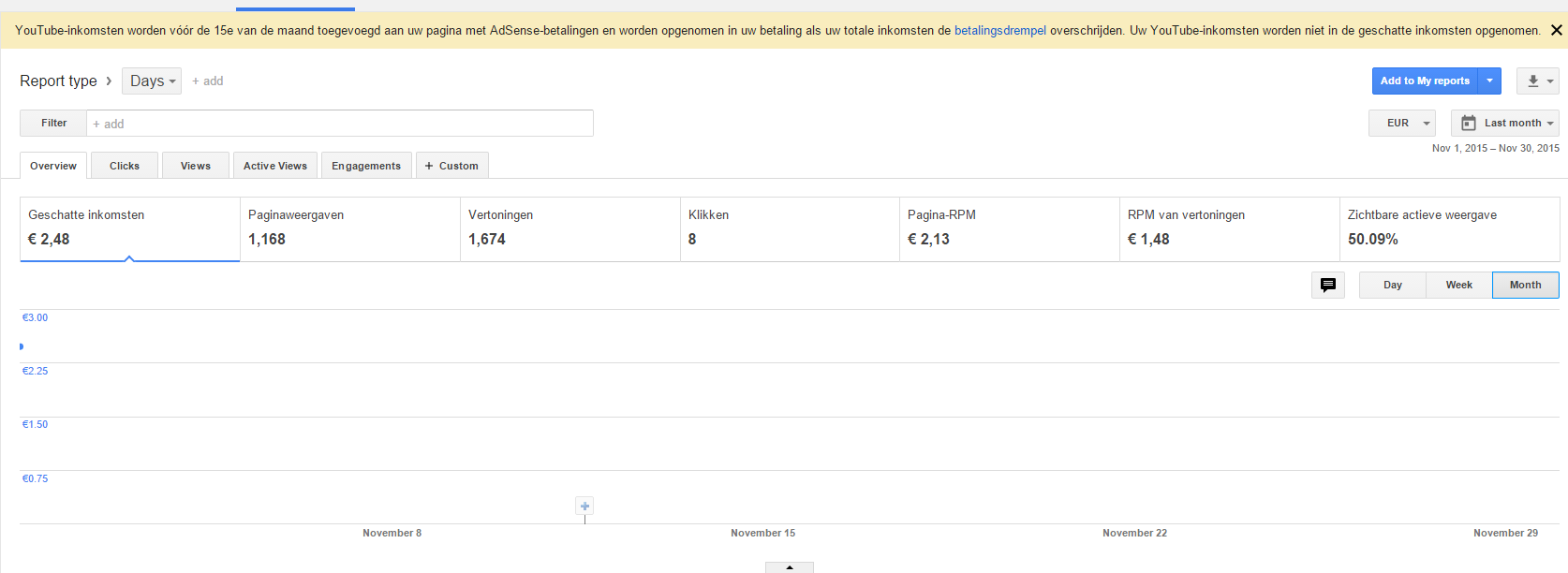1568x573 pixels.
Task: Switch to the Active Views tab
Action: point(275,166)
